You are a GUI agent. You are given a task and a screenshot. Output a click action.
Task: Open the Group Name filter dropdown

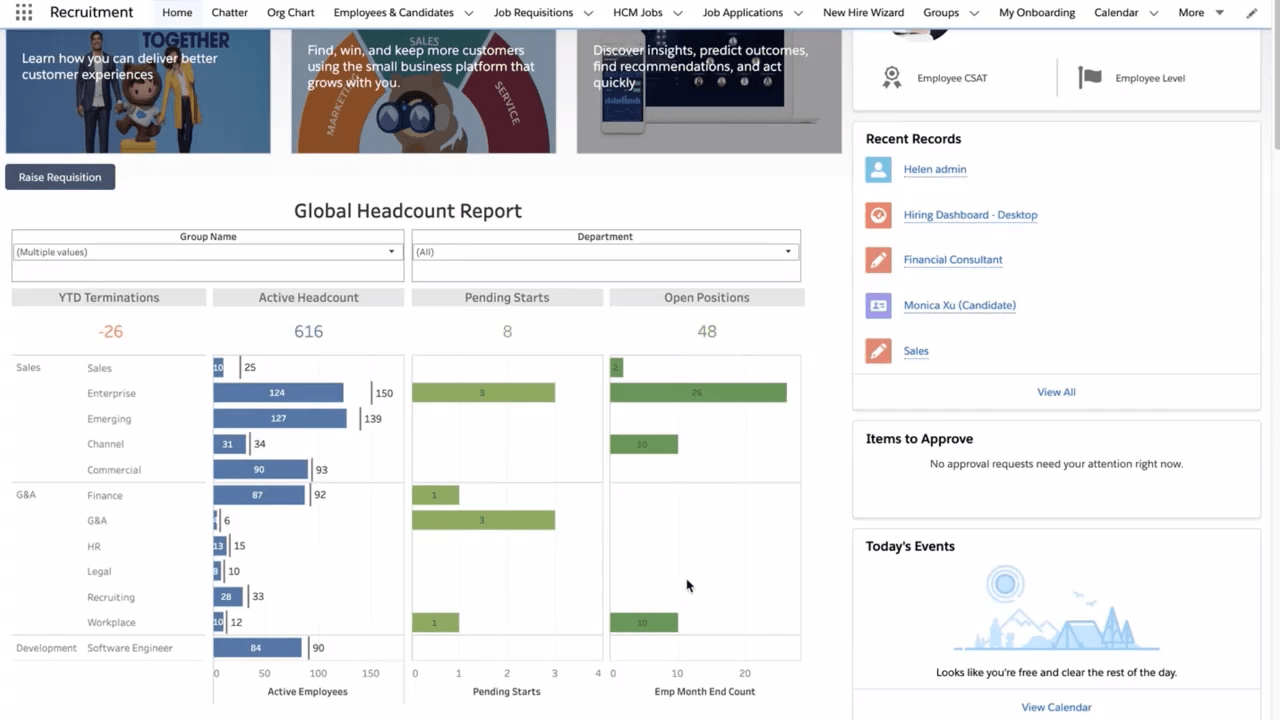click(391, 252)
